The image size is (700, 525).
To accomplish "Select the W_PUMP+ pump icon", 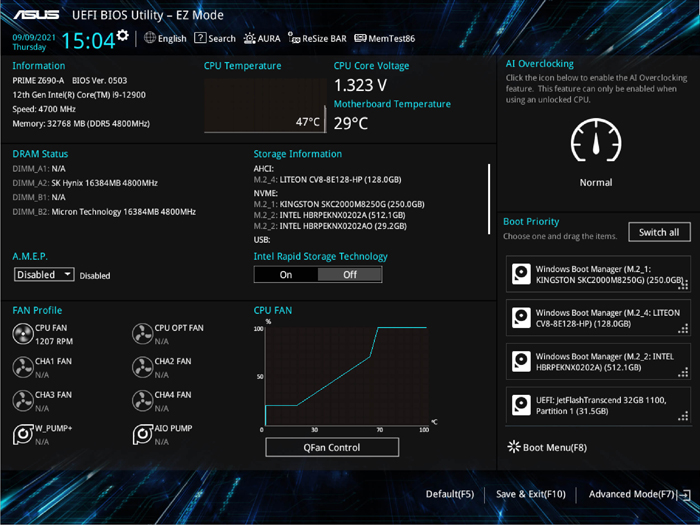I will 23,434.
